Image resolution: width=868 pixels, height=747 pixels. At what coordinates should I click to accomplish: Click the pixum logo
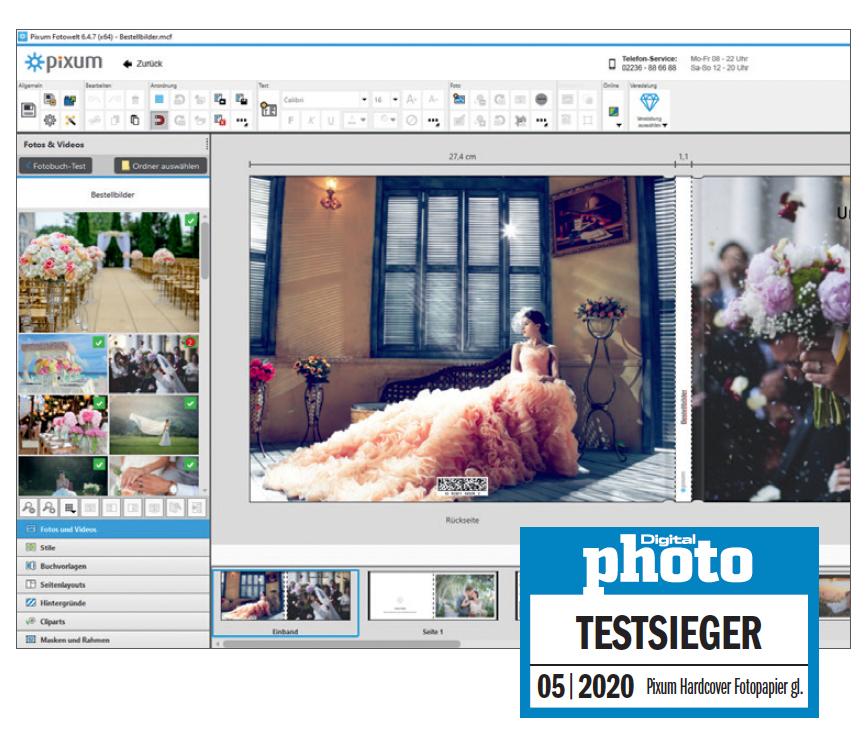(x=64, y=62)
